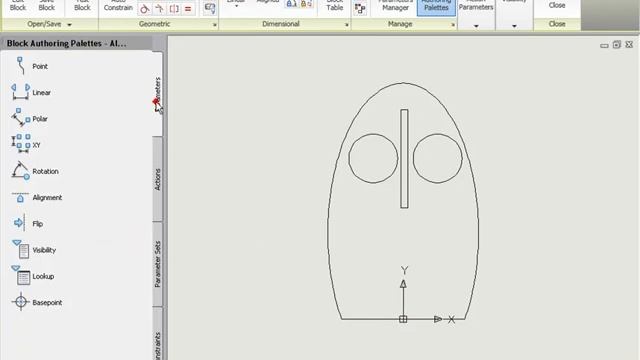Expand the Dimensional panel launcher arrow
This screenshot has height=360, width=640.
point(347,25)
